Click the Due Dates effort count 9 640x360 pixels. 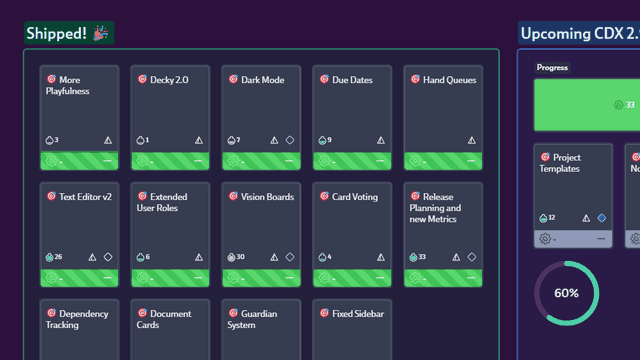tap(325, 140)
